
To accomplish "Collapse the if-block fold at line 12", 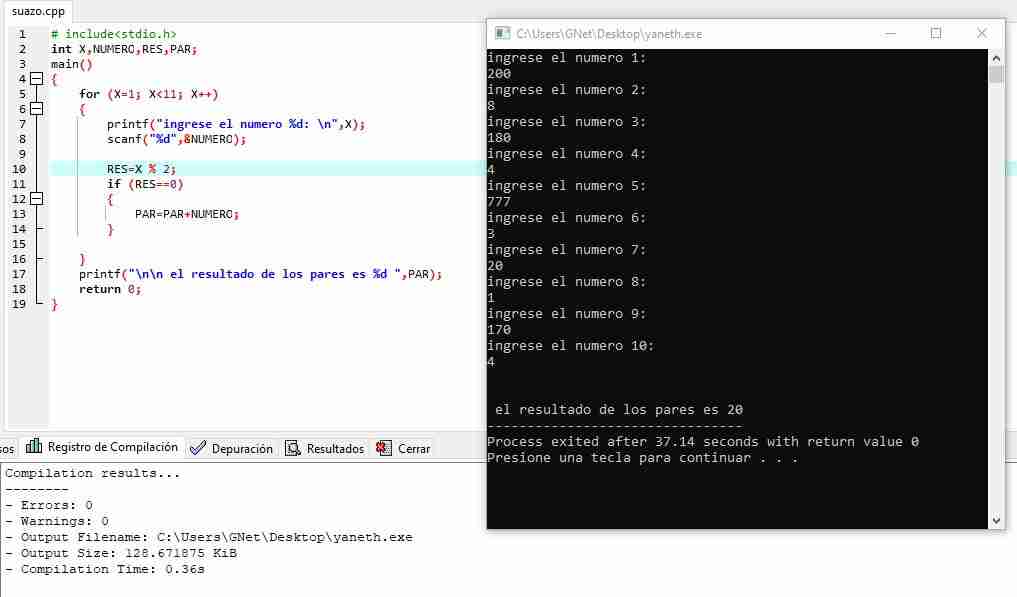I will click(37, 199).
